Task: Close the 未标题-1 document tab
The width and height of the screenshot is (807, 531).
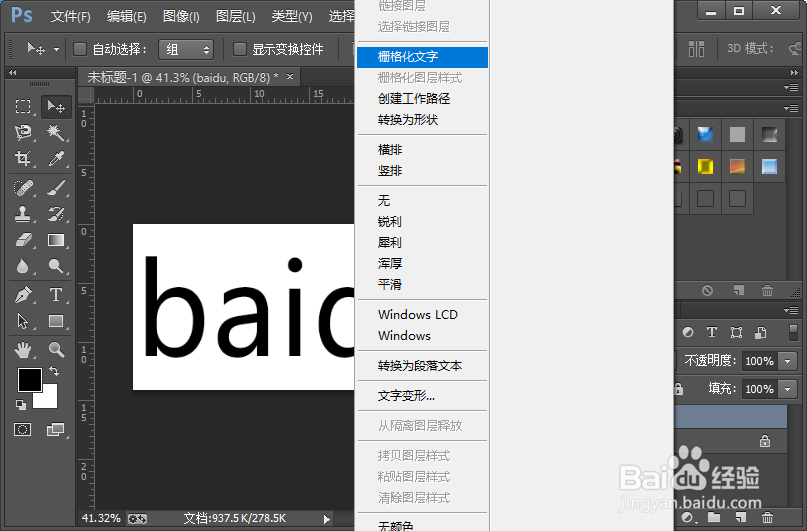Action: [x=290, y=77]
